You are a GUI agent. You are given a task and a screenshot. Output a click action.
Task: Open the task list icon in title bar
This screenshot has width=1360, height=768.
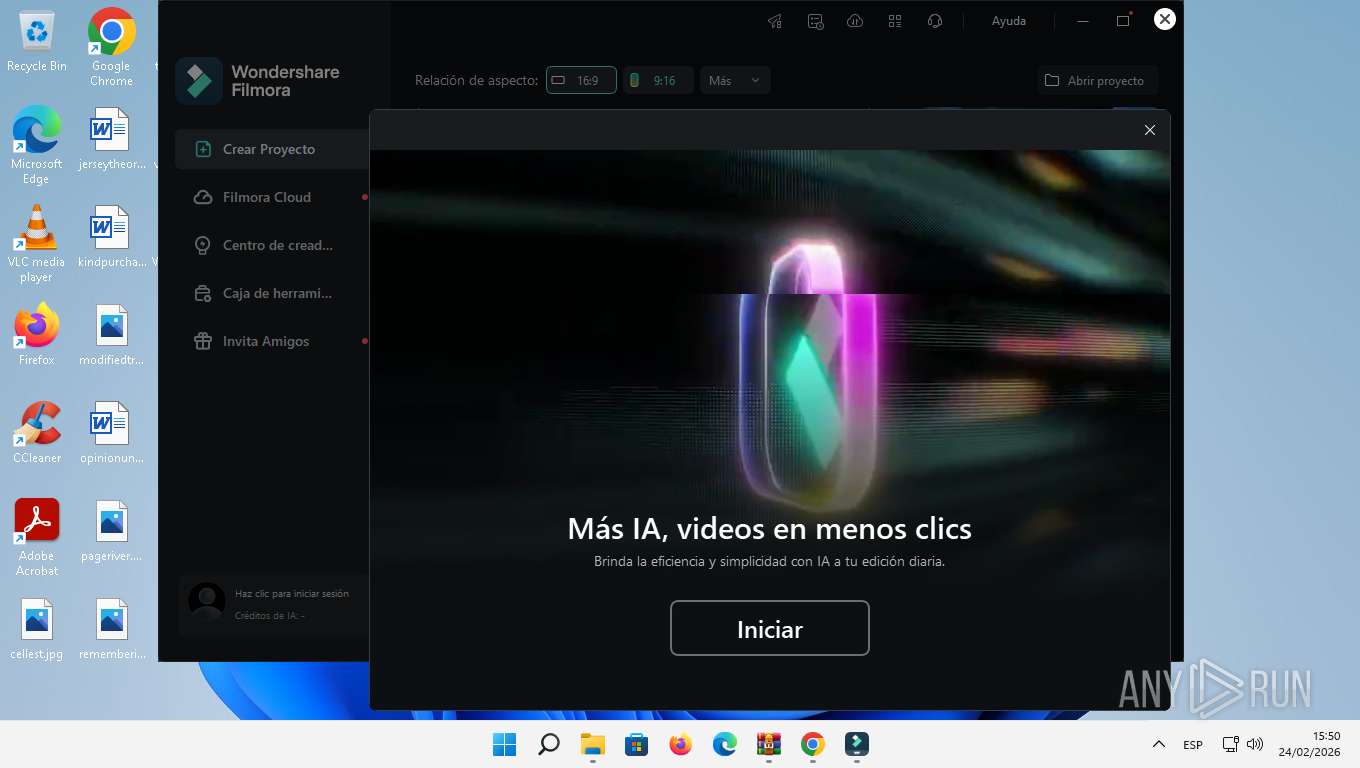coord(815,21)
